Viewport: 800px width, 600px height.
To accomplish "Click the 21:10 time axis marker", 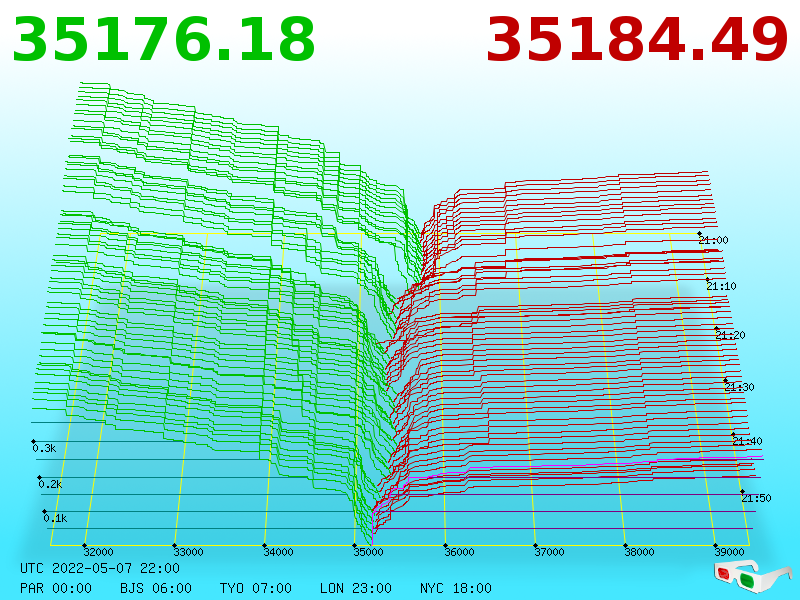I will [721, 286].
